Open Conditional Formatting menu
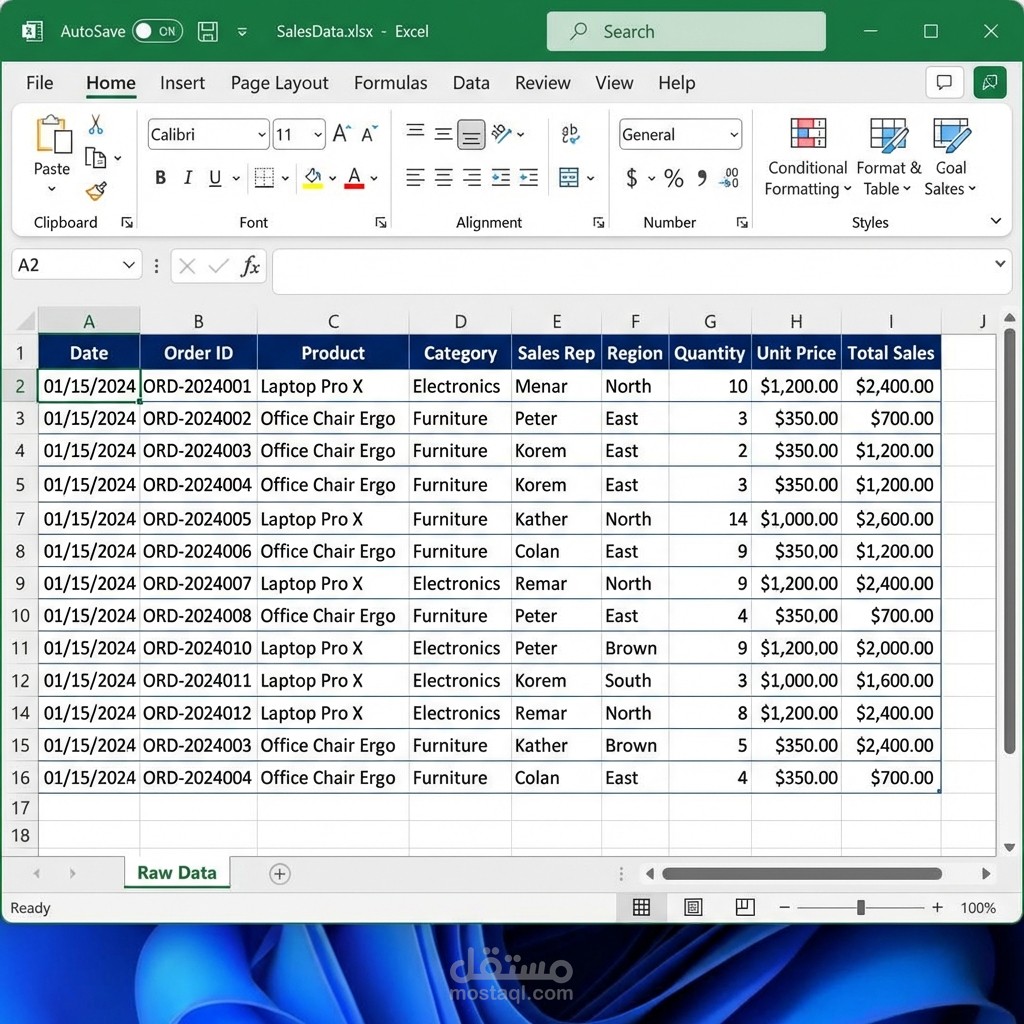This screenshot has height=1024, width=1024. (x=808, y=157)
